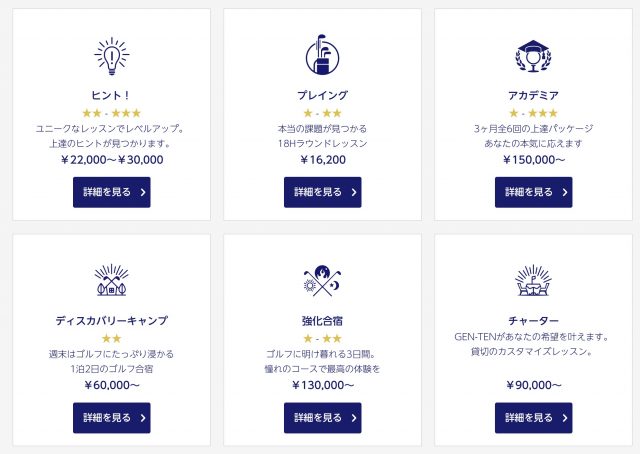Screen dimensions: 640x454
Task: Click the golf bag icon for プレイング
Action: (322, 55)
